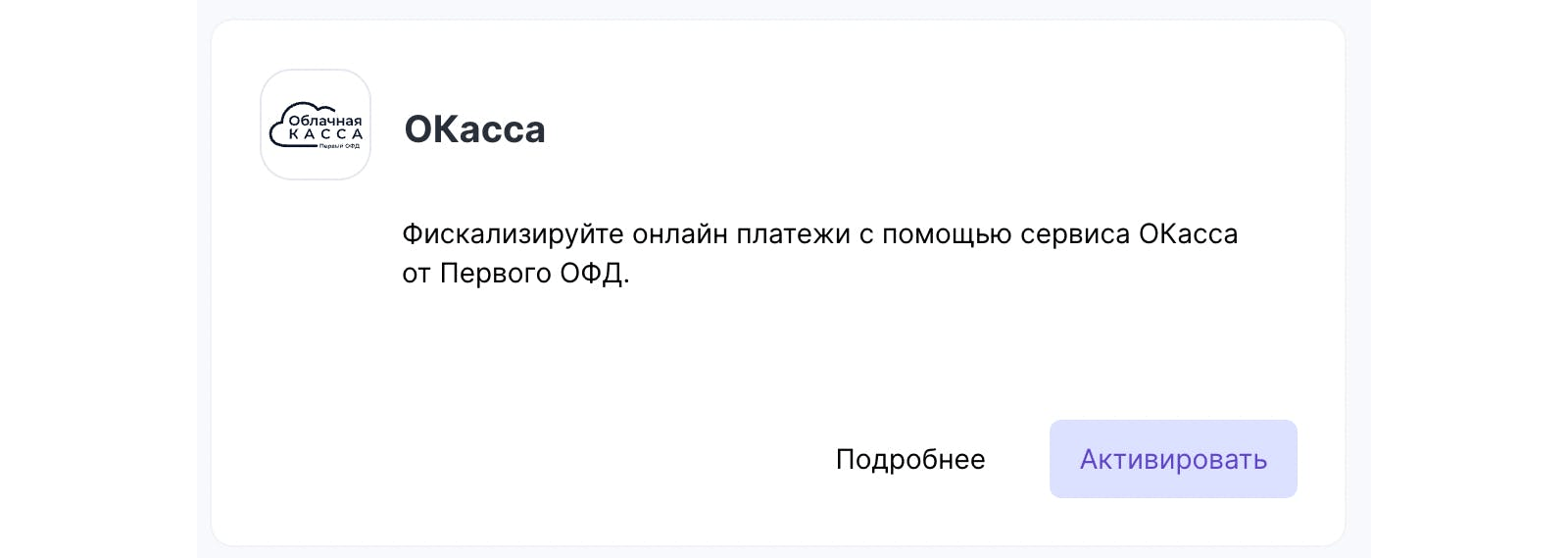Click 'с помощью сервиса' in the description

(995, 235)
